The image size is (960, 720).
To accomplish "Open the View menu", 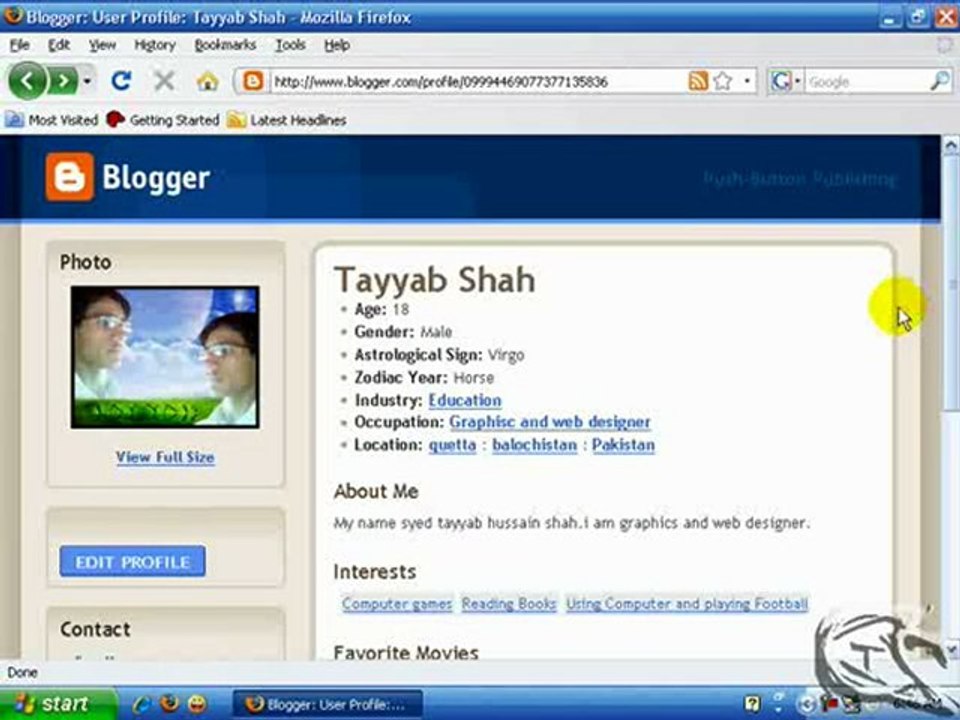I will tap(102, 45).
